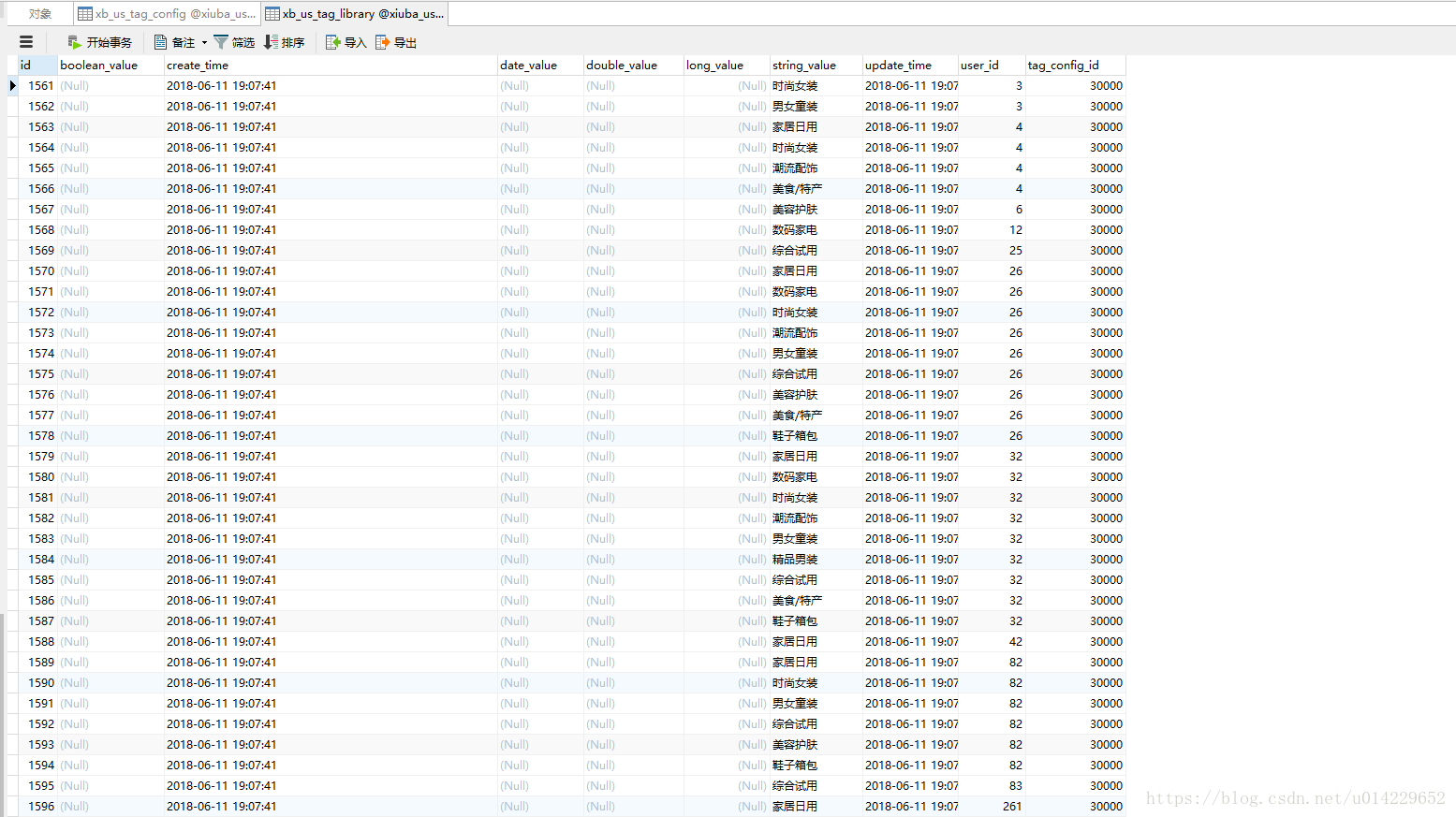Image resolution: width=1456 pixels, height=817 pixels.
Task: Click string_value cell of row 1566
Action: point(816,189)
